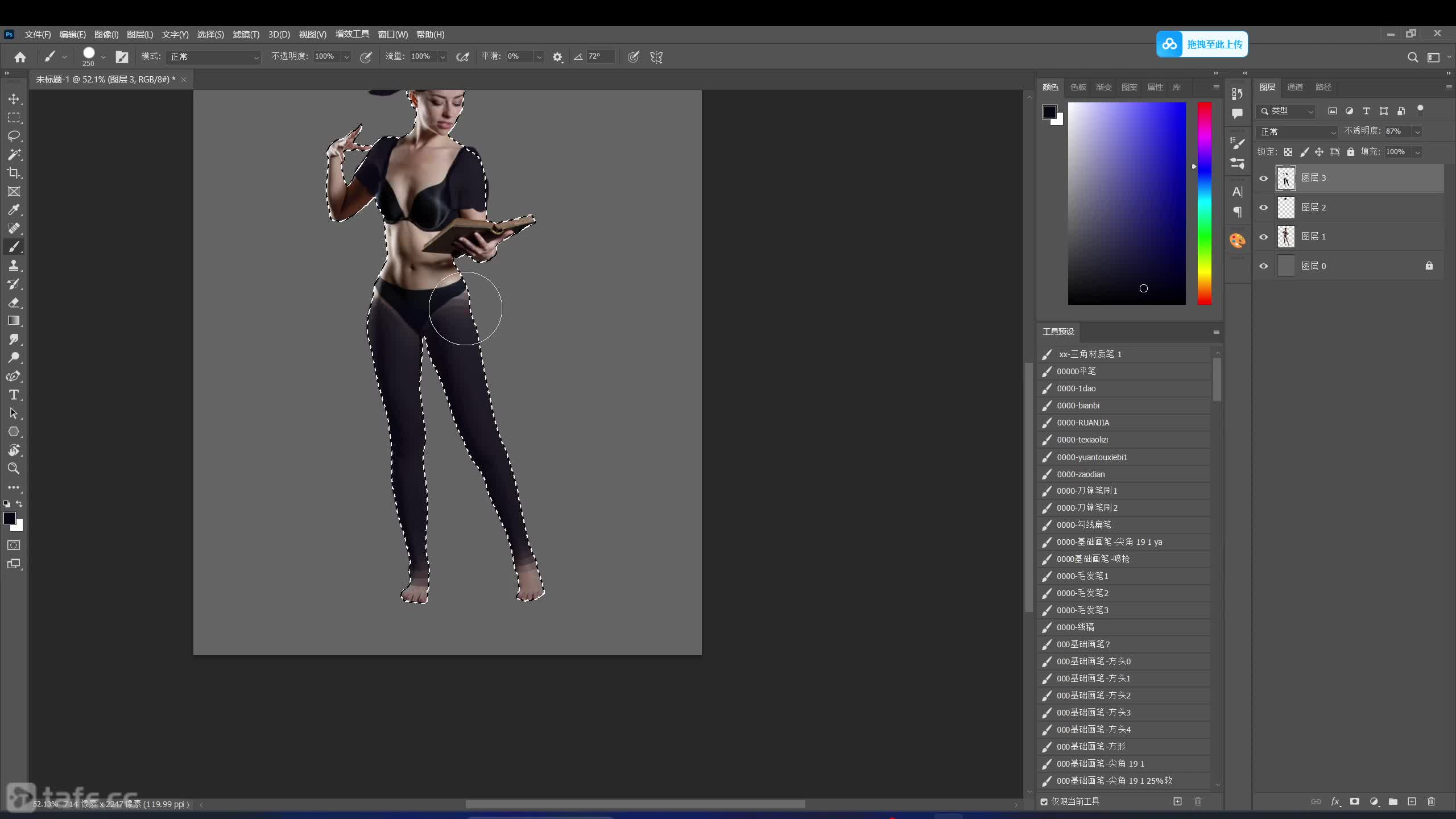Select the Hand tool
Image resolution: width=1456 pixels, height=819 pixels.
point(14,450)
